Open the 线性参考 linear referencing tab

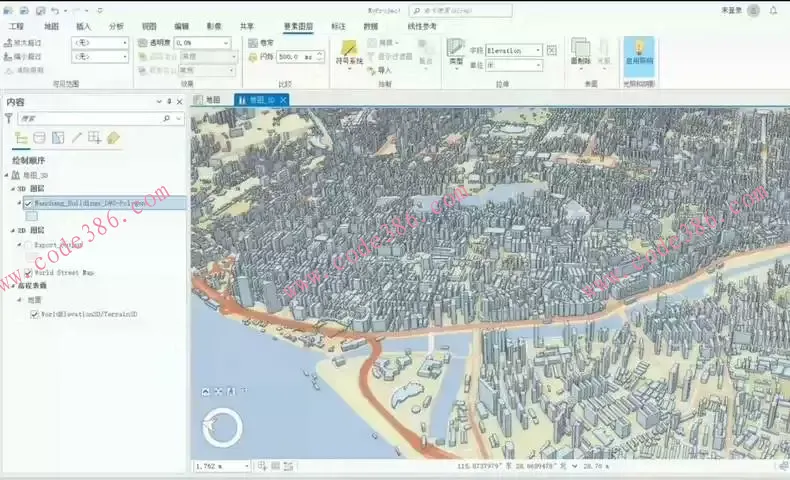pyautogui.click(x=422, y=26)
